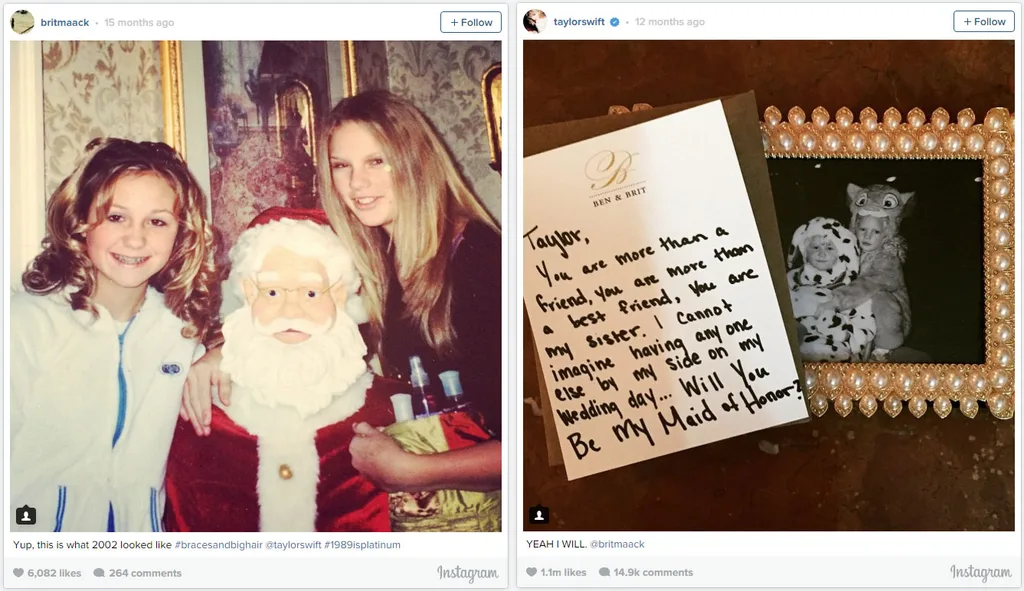The image size is (1024, 591).
Task: Open the @taylorswift mention in the caption
Action: click(x=293, y=545)
